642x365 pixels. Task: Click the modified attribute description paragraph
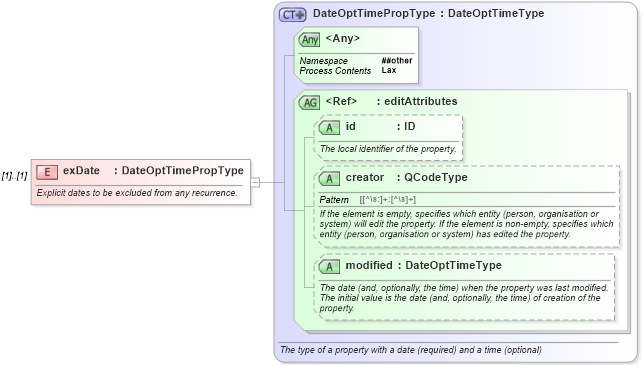click(464, 298)
